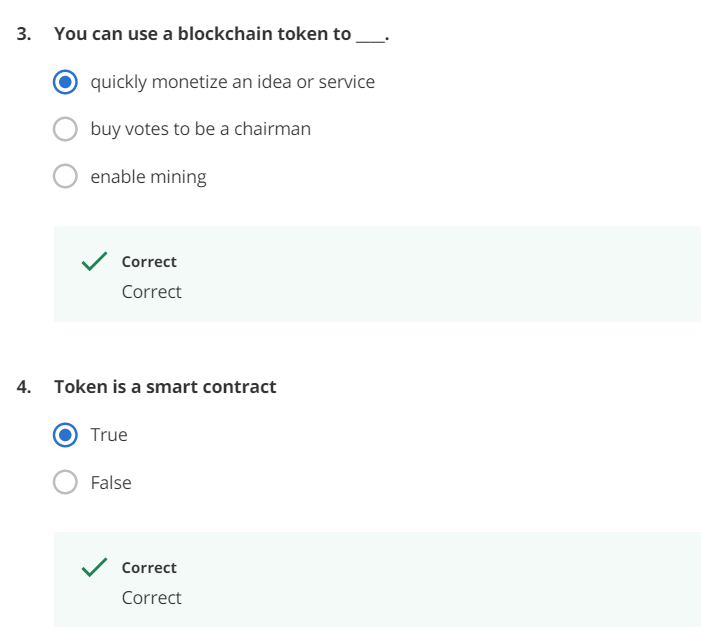The width and height of the screenshot is (701, 627).
Task: Pick the True radio button
Action: pyautogui.click(x=65, y=435)
